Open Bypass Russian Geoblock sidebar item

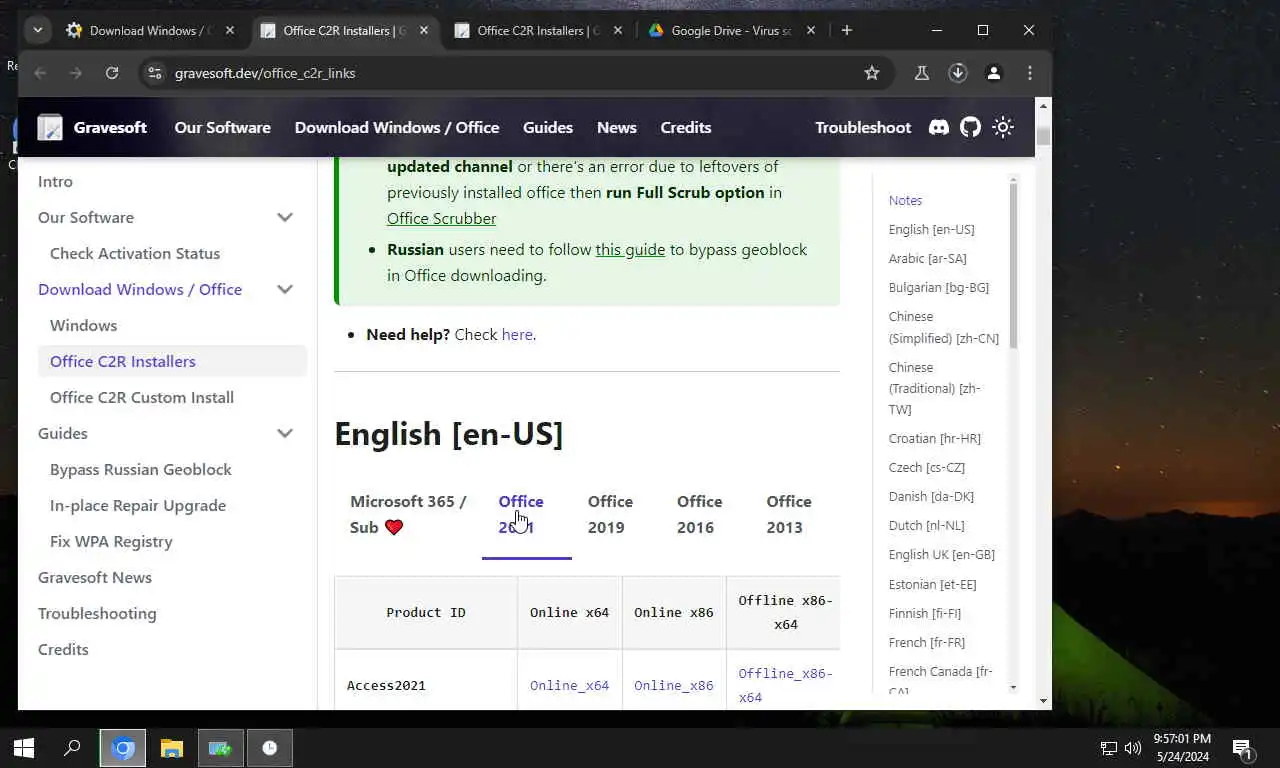[x=141, y=469]
